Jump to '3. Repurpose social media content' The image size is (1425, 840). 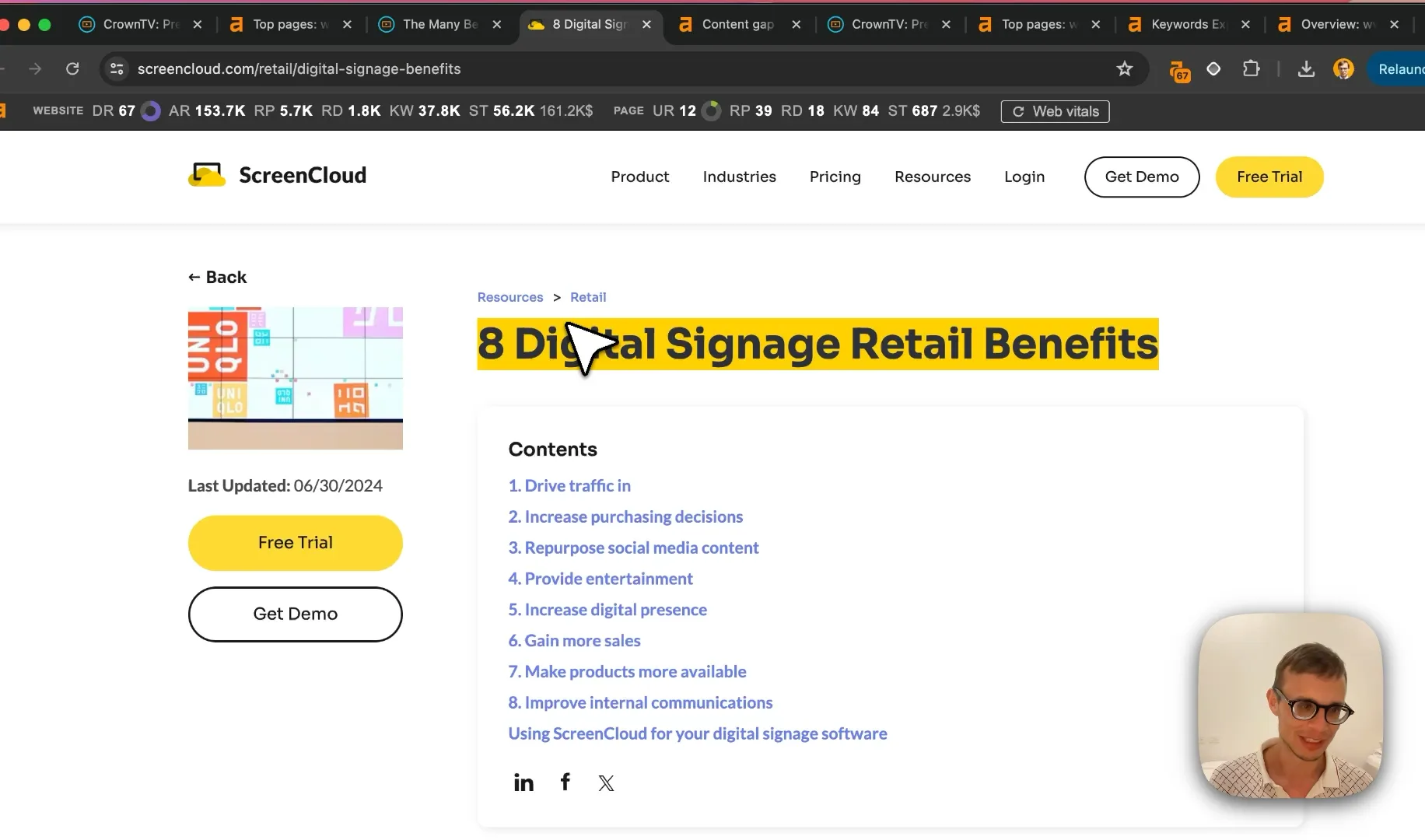point(633,548)
